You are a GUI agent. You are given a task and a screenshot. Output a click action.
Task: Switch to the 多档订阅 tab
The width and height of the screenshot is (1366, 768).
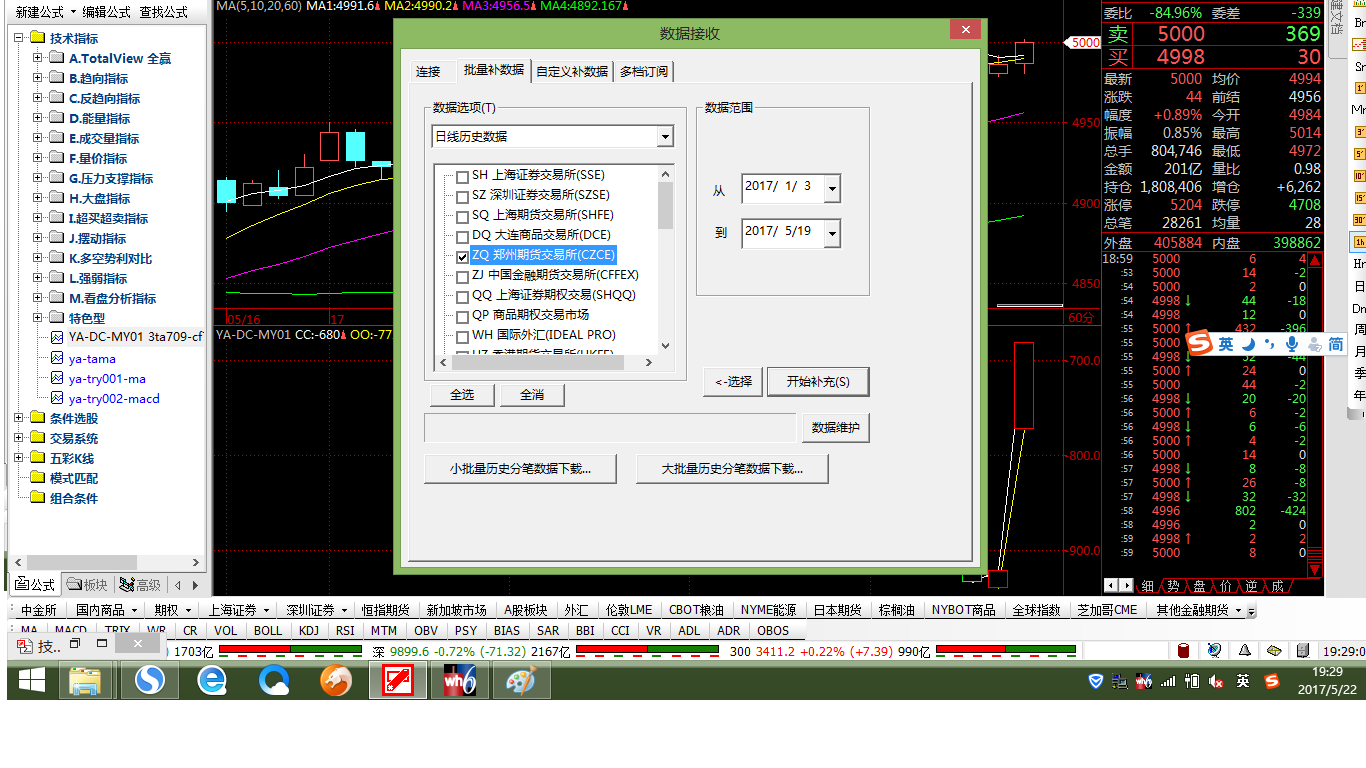pyautogui.click(x=644, y=71)
